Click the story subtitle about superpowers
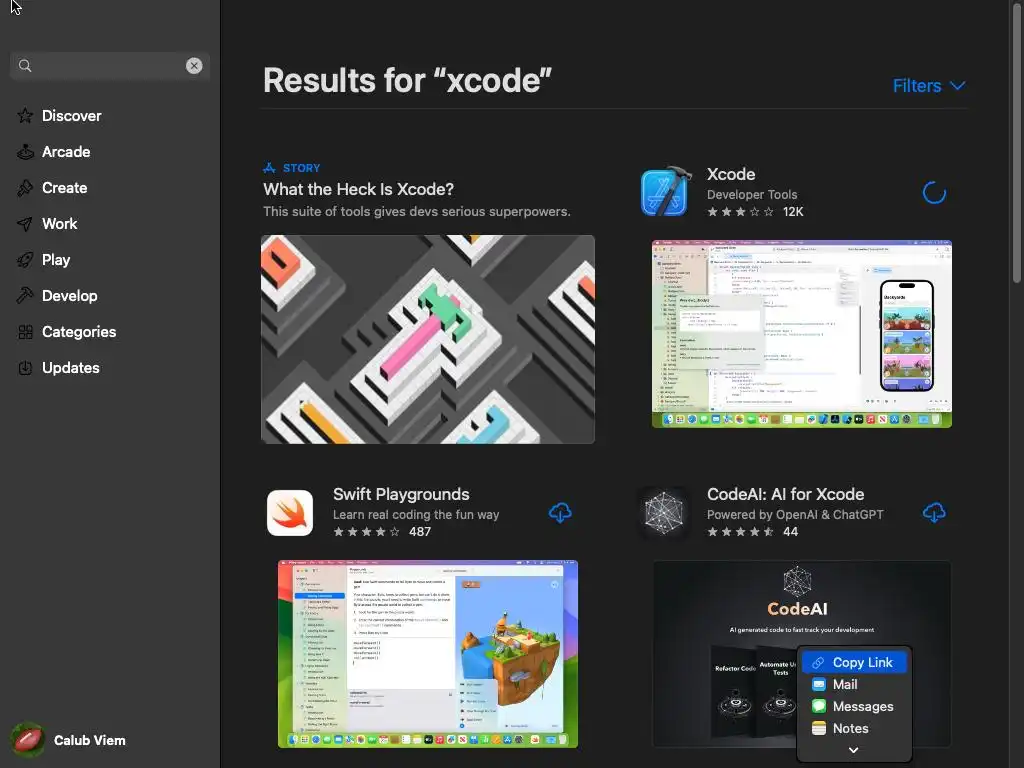Screen dimensions: 1024x768 click(x=417, y=212)
